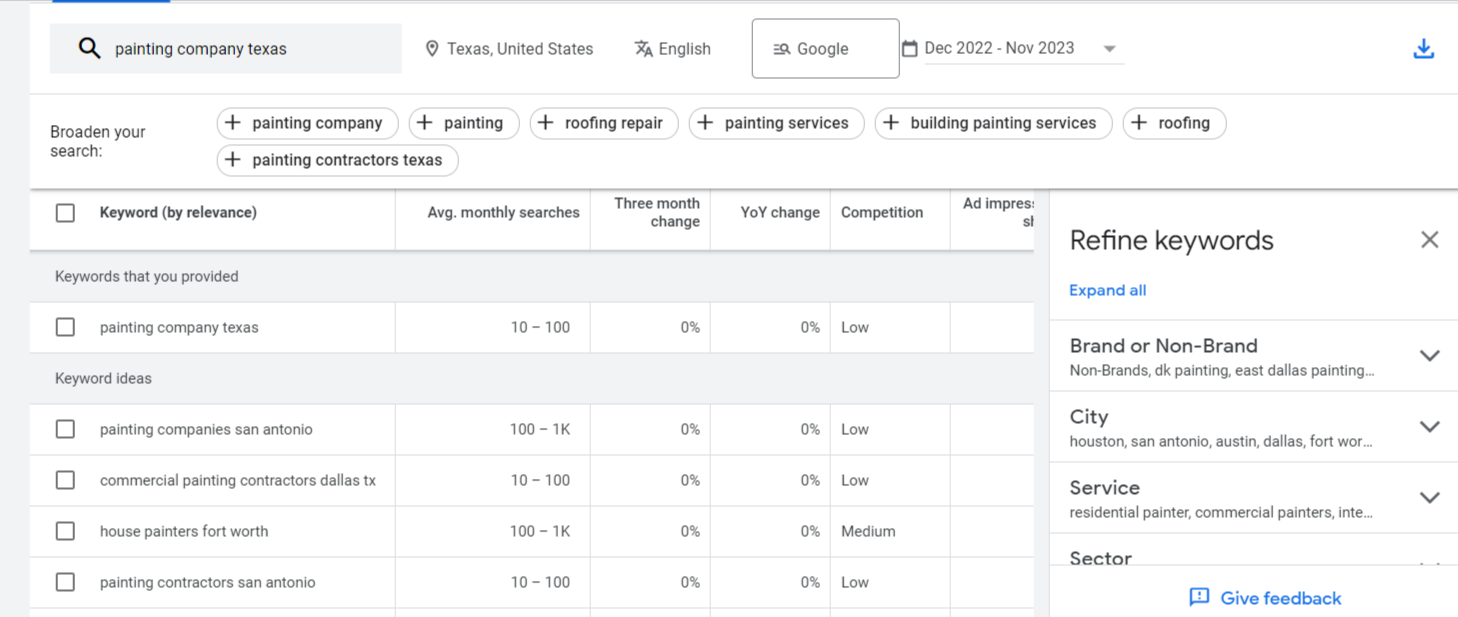This screenshot has width=1458, height=617.
Task: Click the search magnifier icon
Action: tap(90, 47)
